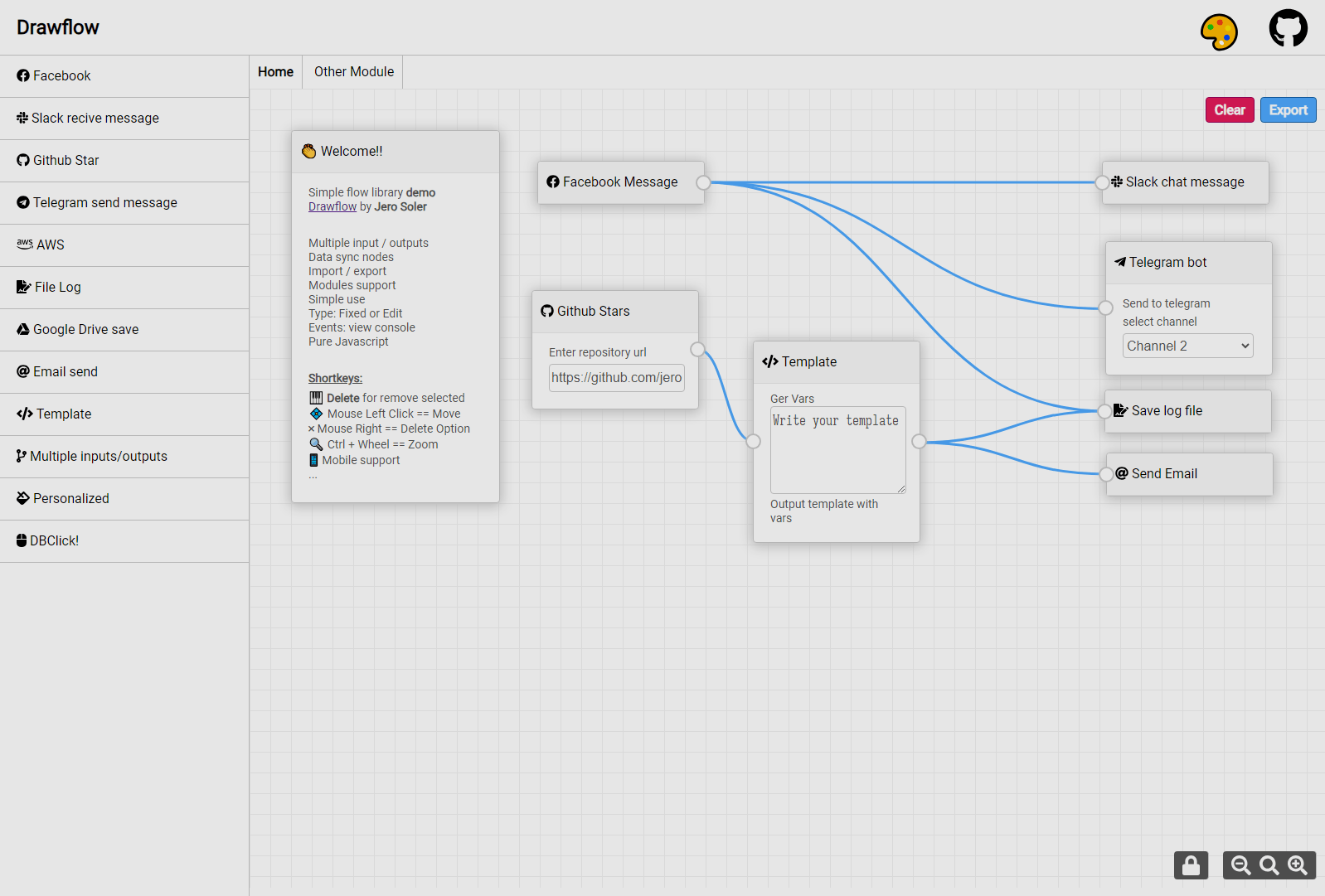Screen dimensions: 1325x896
Task: Click paper plane icon on Telegram bot node
Action: pos(1120,262)
